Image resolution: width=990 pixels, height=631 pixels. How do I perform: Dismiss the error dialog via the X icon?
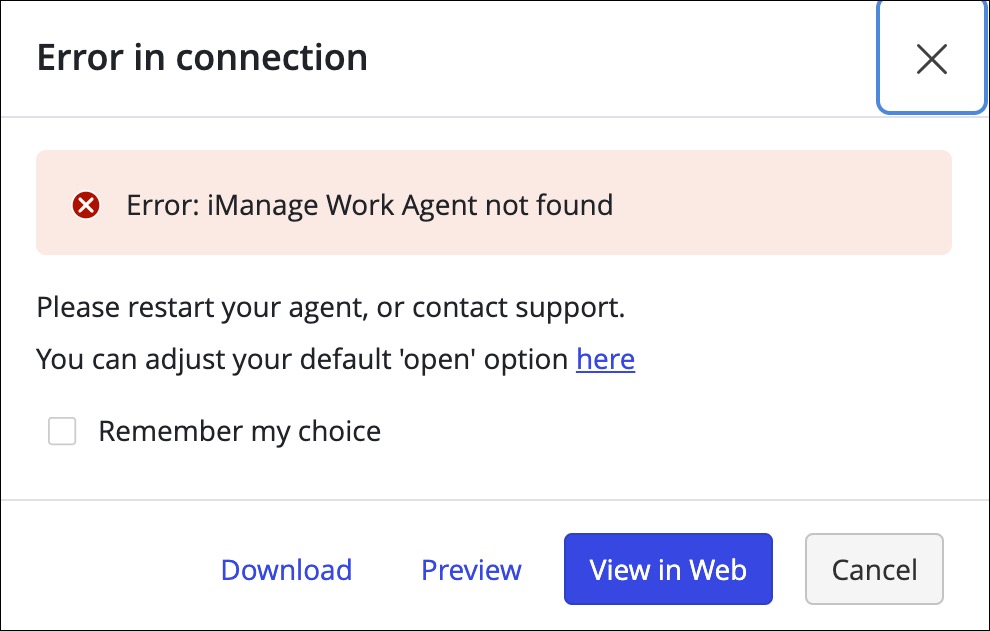(x=931, y=58)
